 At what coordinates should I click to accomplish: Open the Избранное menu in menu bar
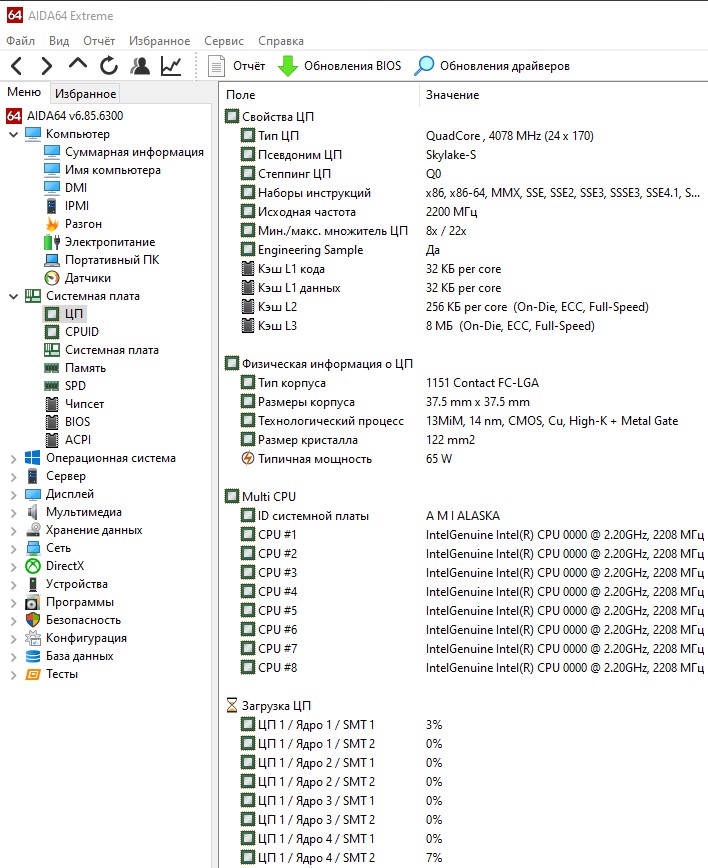pos(159,41)
